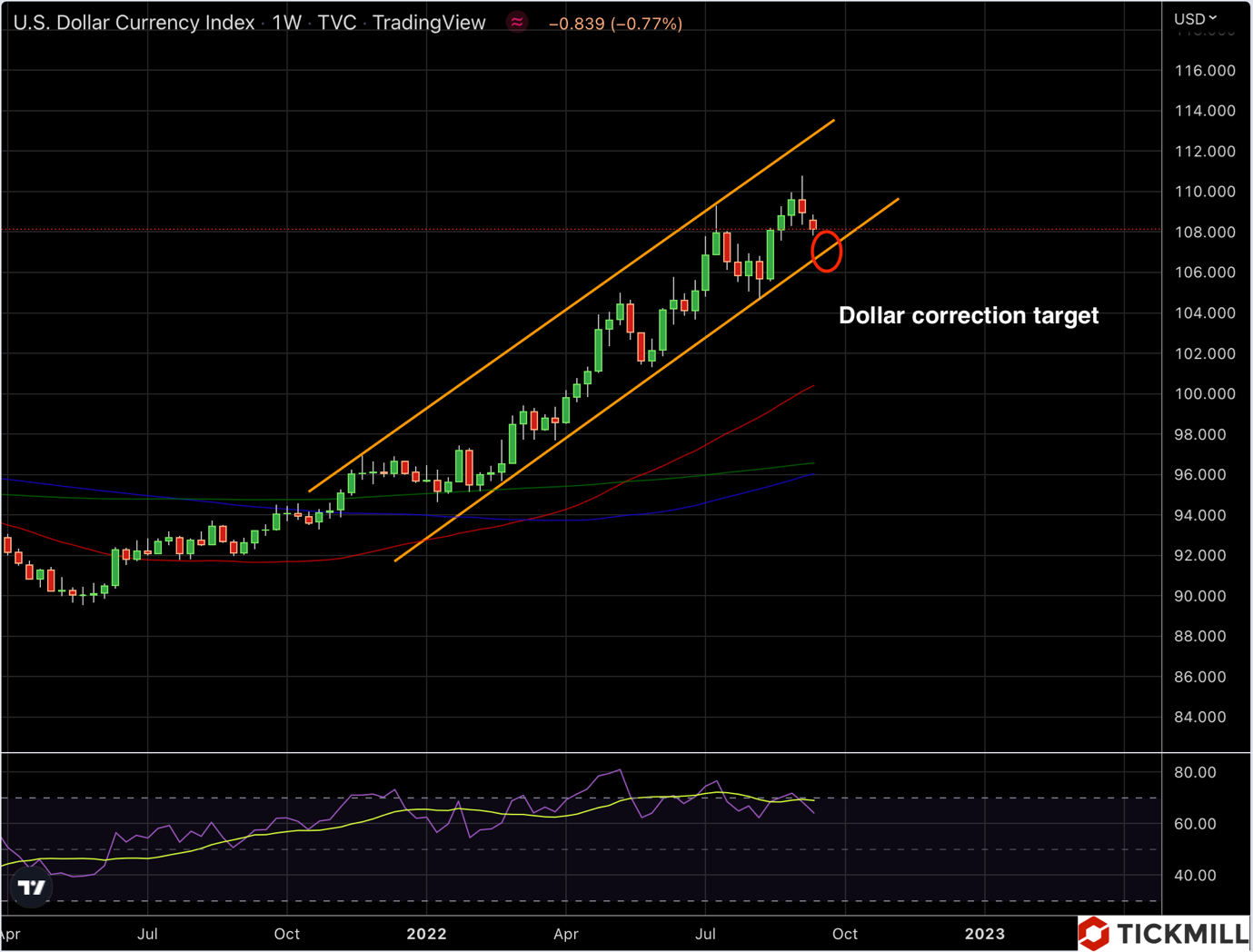The height and width of the screenshot is (952, 1253).
Task: Click the Oct 2022 time axis label
Action: [845, 934]
